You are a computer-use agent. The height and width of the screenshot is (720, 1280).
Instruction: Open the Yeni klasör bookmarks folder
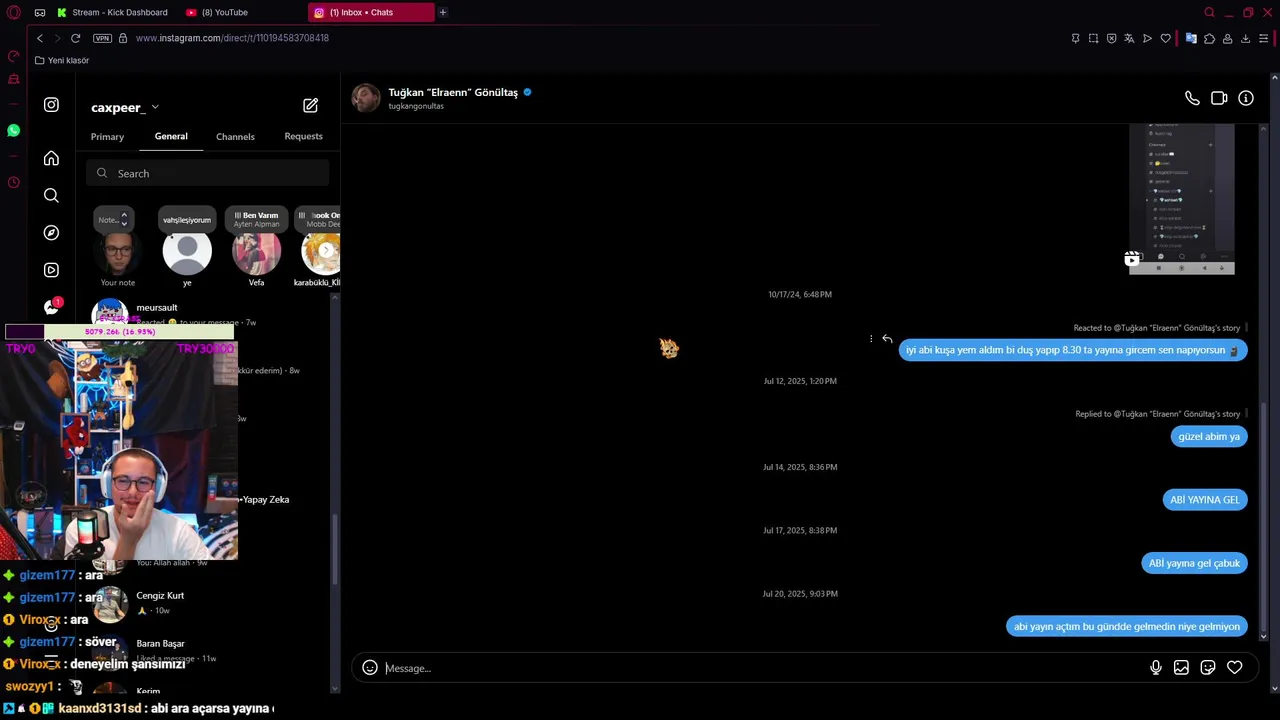pyautogui.click(x=62, y=60)
